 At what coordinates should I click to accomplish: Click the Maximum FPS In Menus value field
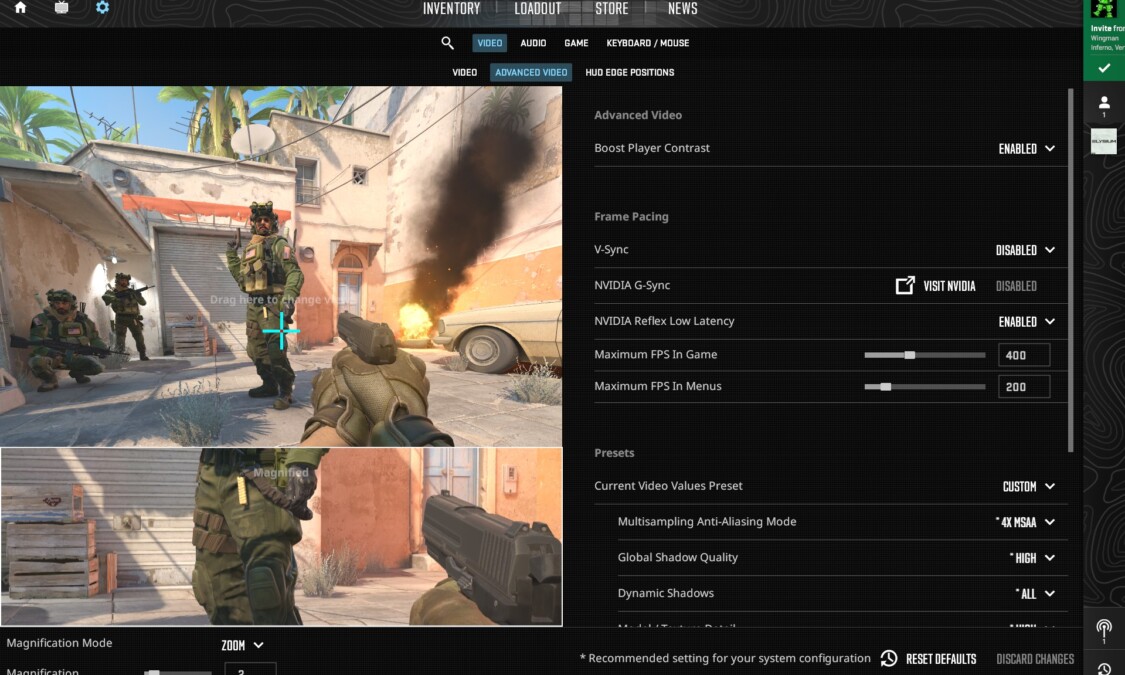point(1024,387)
